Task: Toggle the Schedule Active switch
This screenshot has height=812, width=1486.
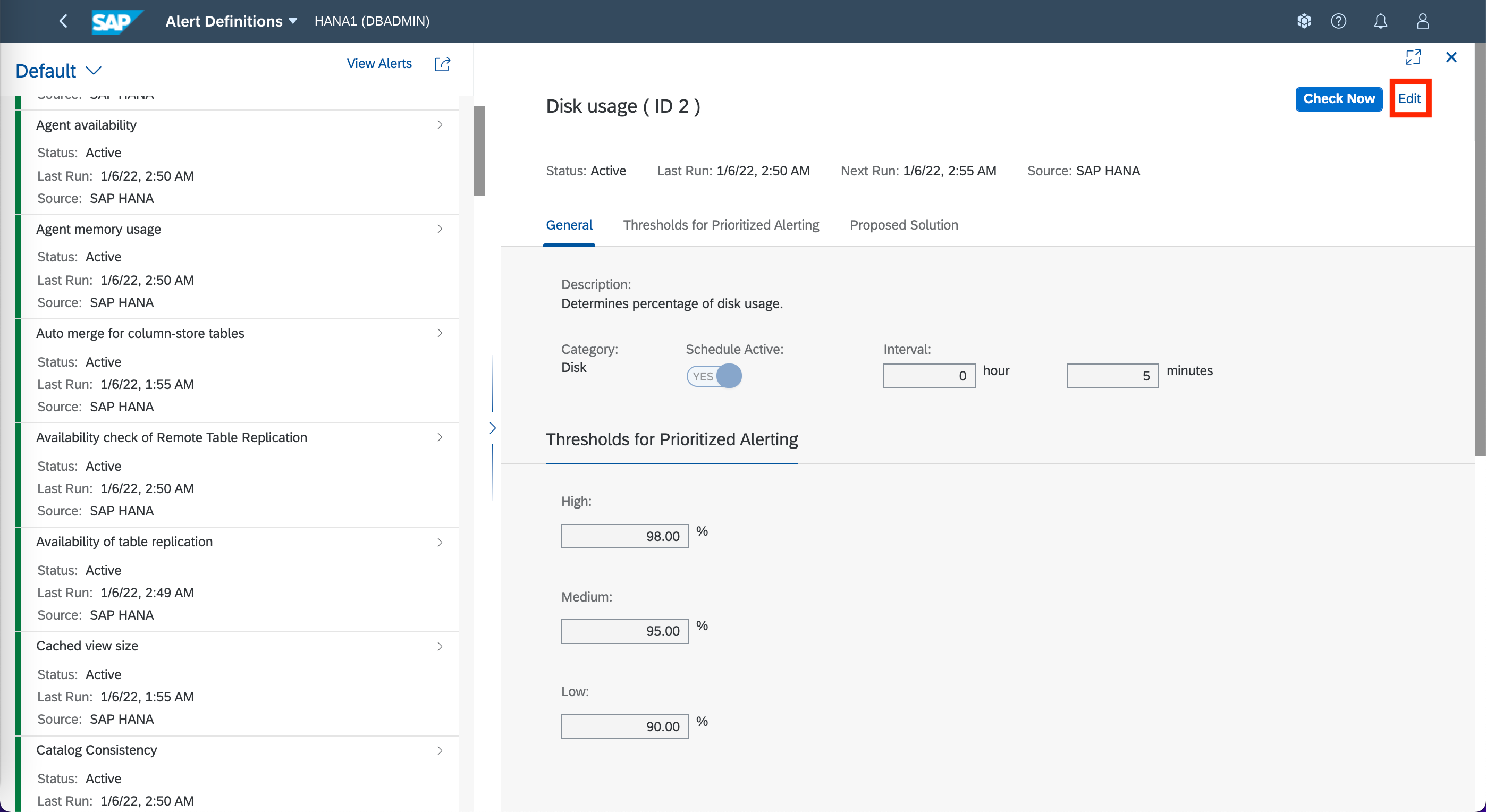Action: click(x=714, y=376)
